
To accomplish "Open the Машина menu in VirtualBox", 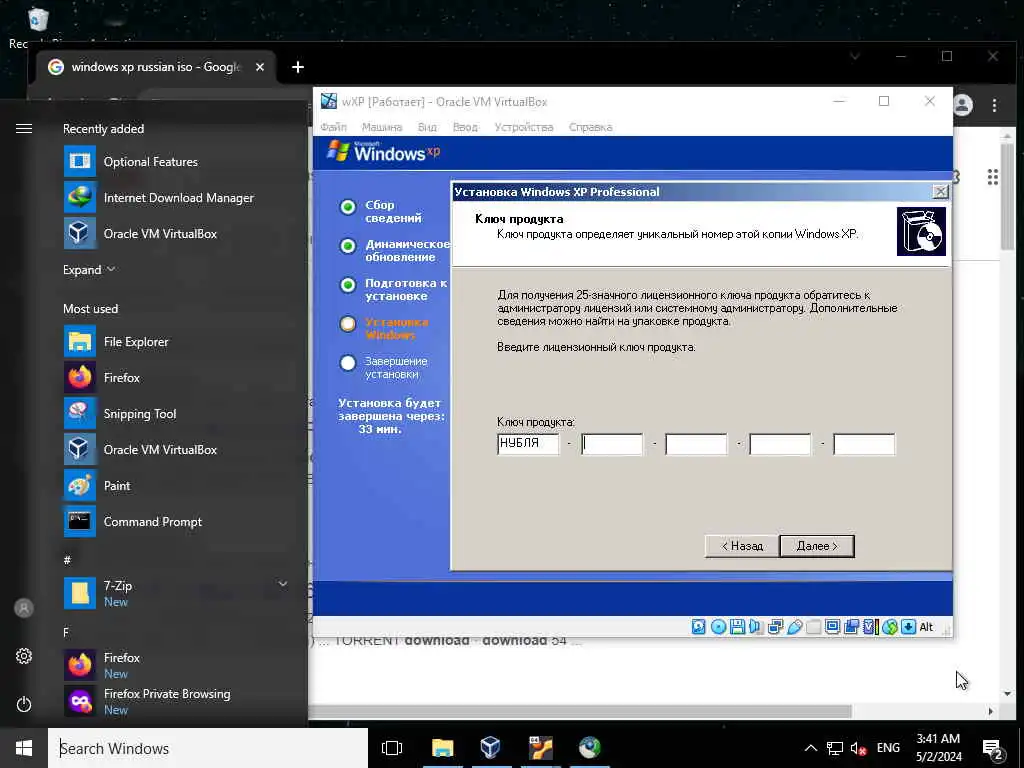I will point(382,127).
